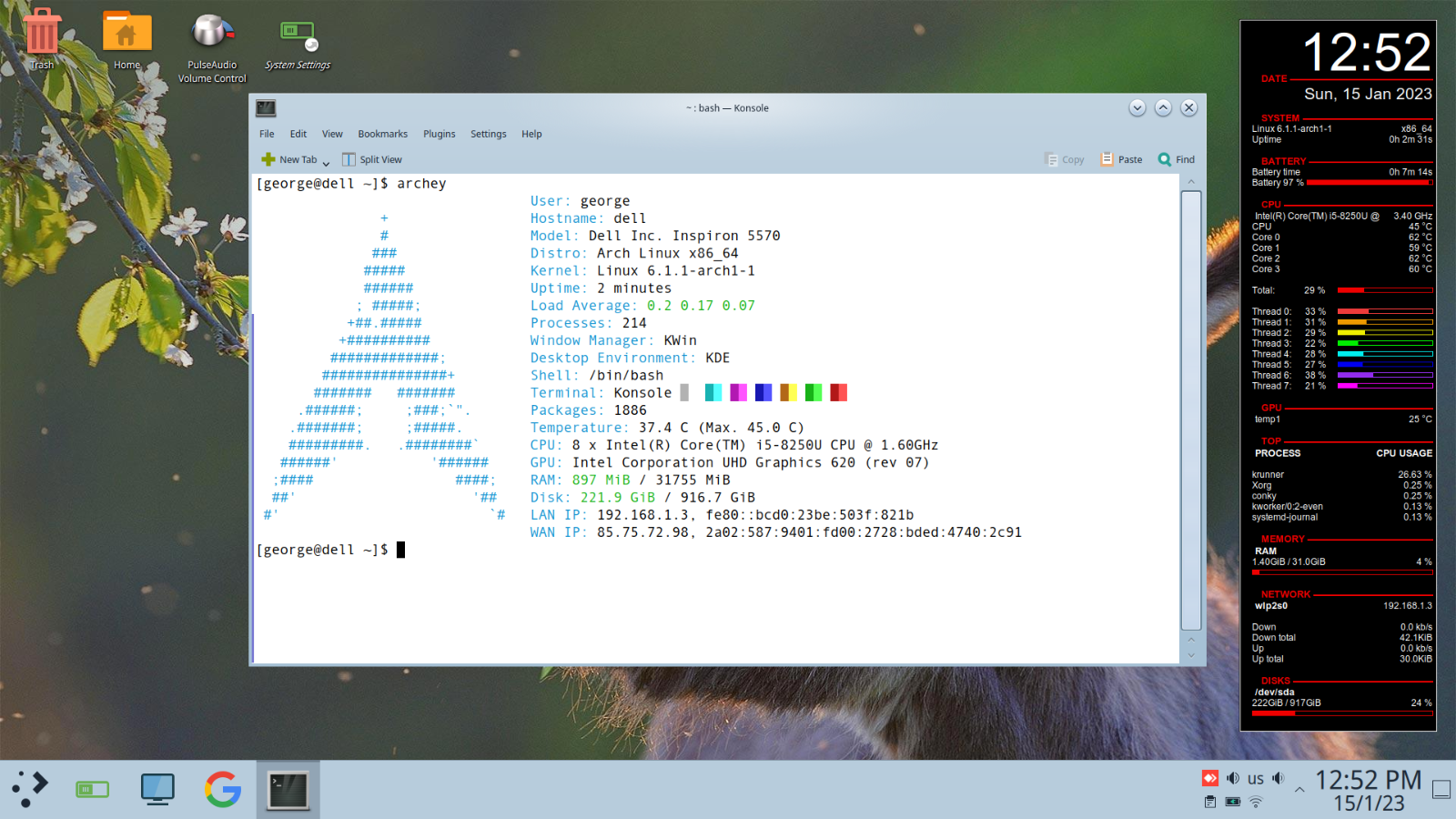This screenshot has height=819, width=1456.
Task: Open the Settings menu
Action: pos(489,134)
